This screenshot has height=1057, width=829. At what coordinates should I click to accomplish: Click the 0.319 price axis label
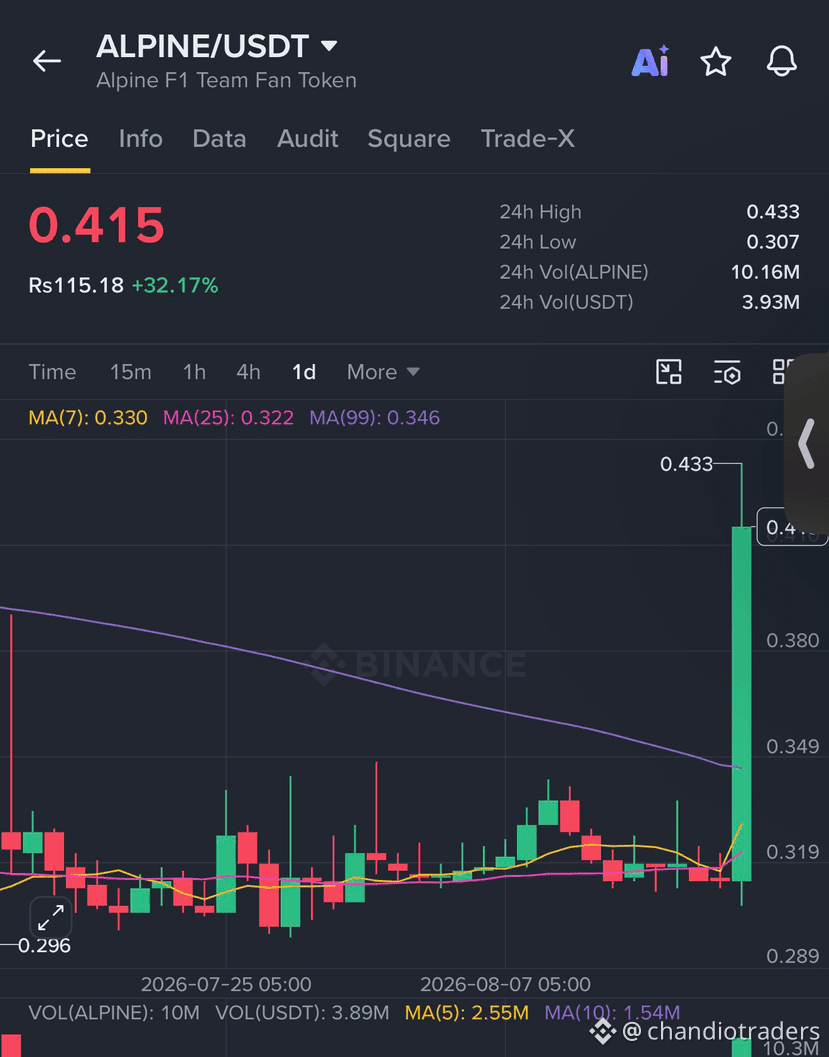(x=793, y=852)
